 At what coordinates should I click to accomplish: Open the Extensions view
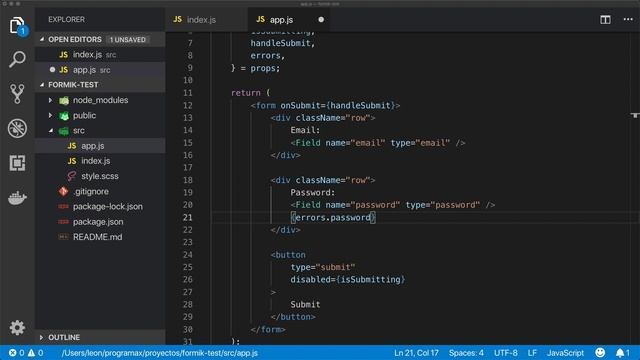(17, 163)
